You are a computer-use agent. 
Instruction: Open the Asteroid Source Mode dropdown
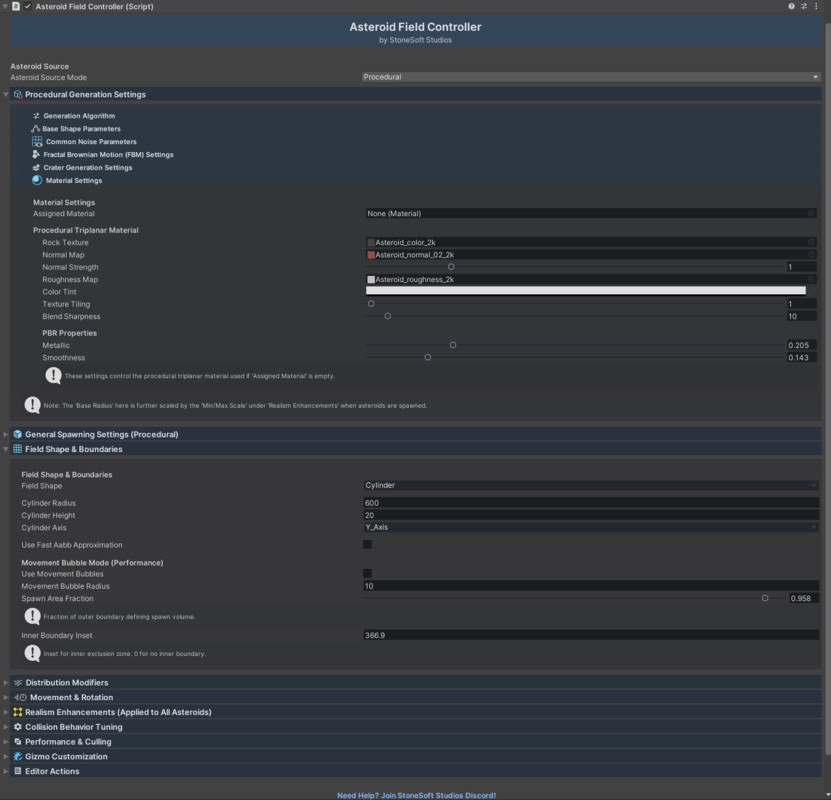591,77
